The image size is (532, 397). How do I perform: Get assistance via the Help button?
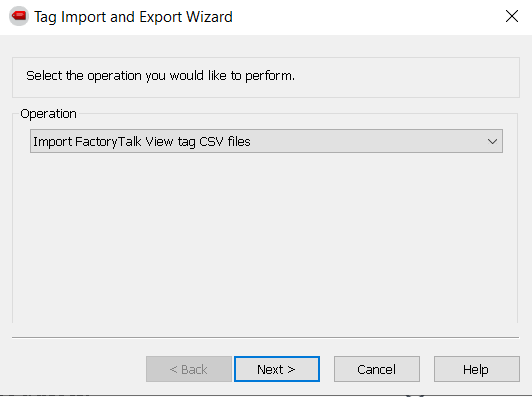point(476,369)
